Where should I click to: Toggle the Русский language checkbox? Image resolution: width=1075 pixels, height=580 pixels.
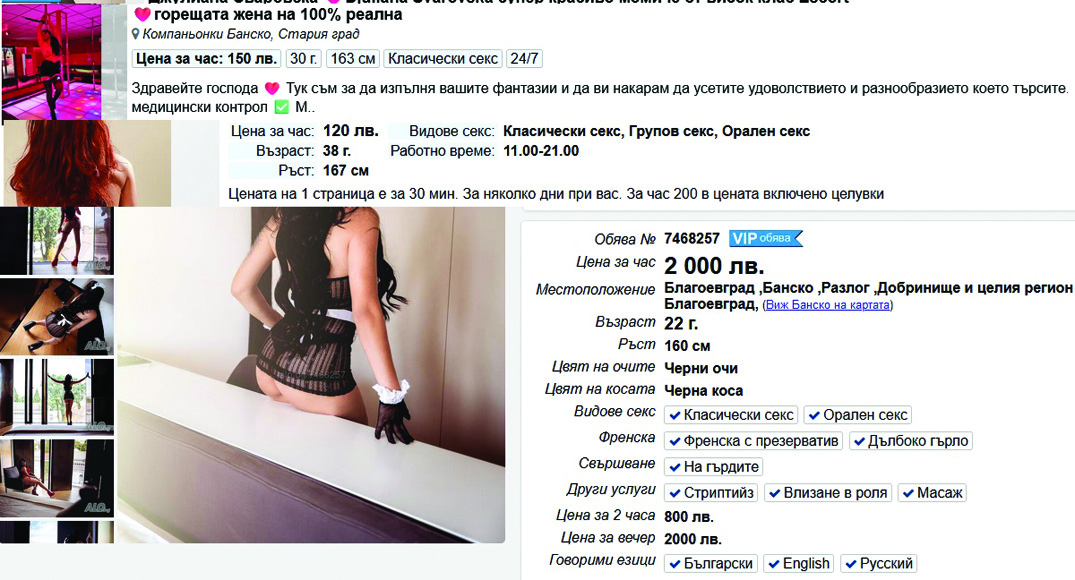[879, 564]
